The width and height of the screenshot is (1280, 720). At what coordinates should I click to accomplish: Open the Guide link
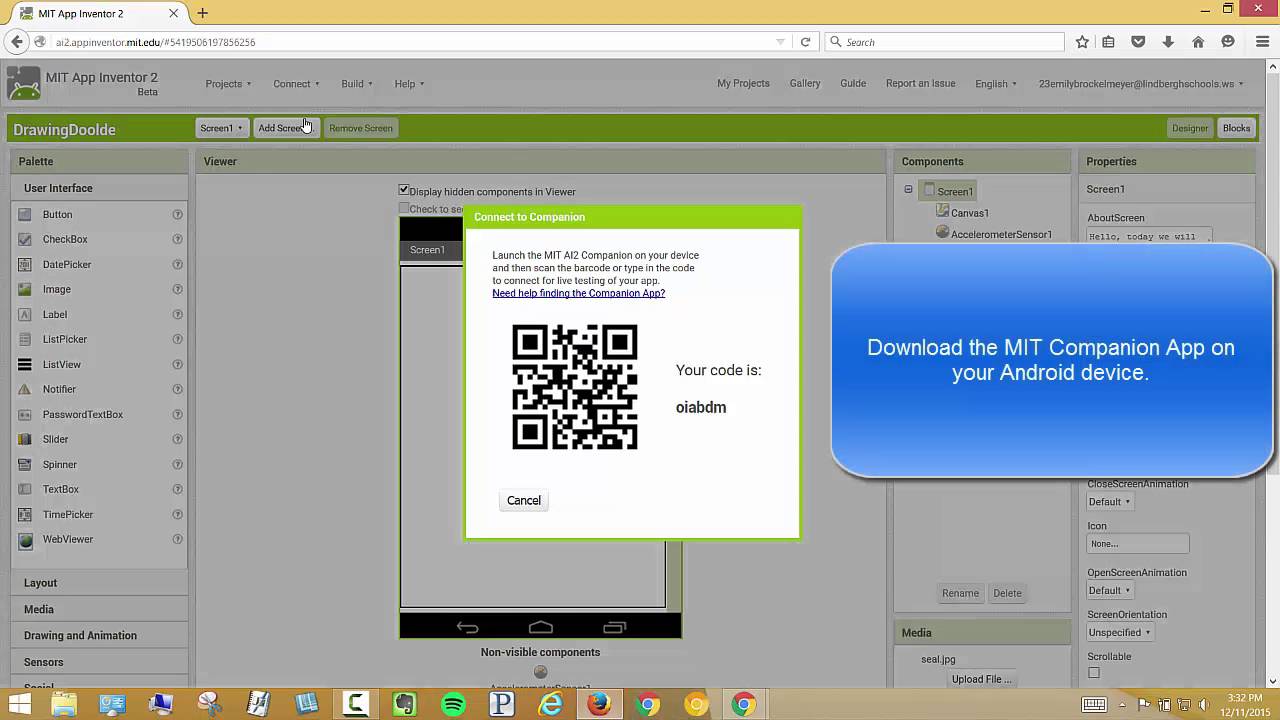853,84
